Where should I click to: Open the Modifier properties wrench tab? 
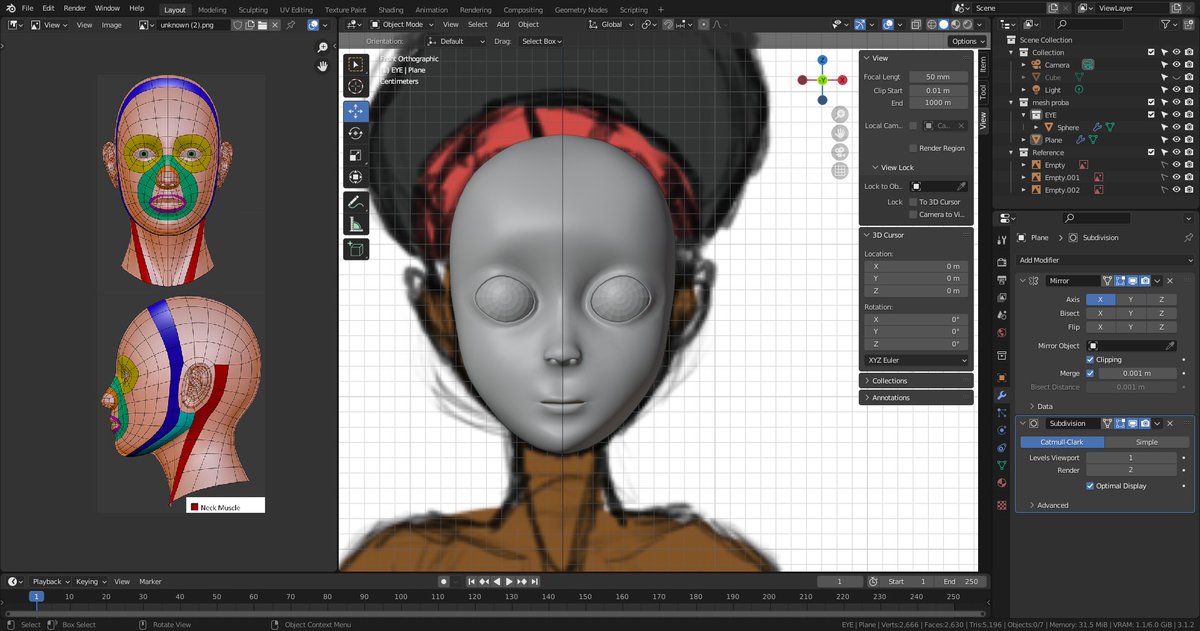click(1002, 396)
